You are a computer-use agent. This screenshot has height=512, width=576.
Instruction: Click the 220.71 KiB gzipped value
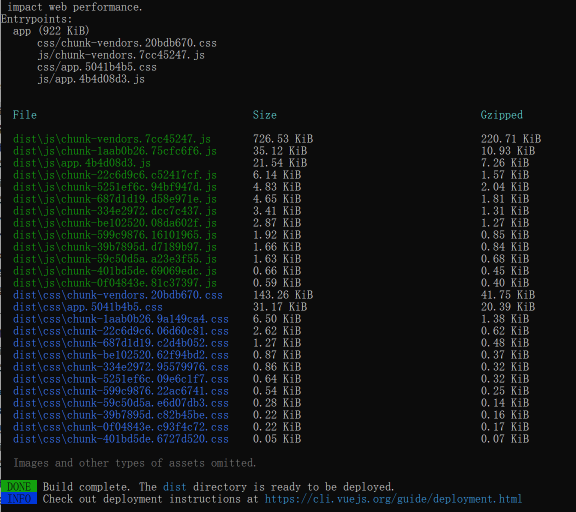511,139
